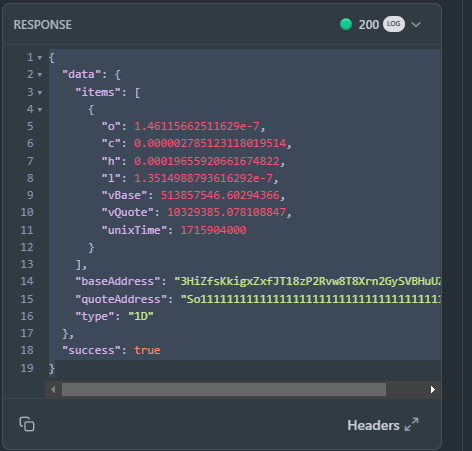The width and height of the screenshot is (472, 451).
Task: Click the "vBase" key on line 9
Action: (x=124, y=195)
